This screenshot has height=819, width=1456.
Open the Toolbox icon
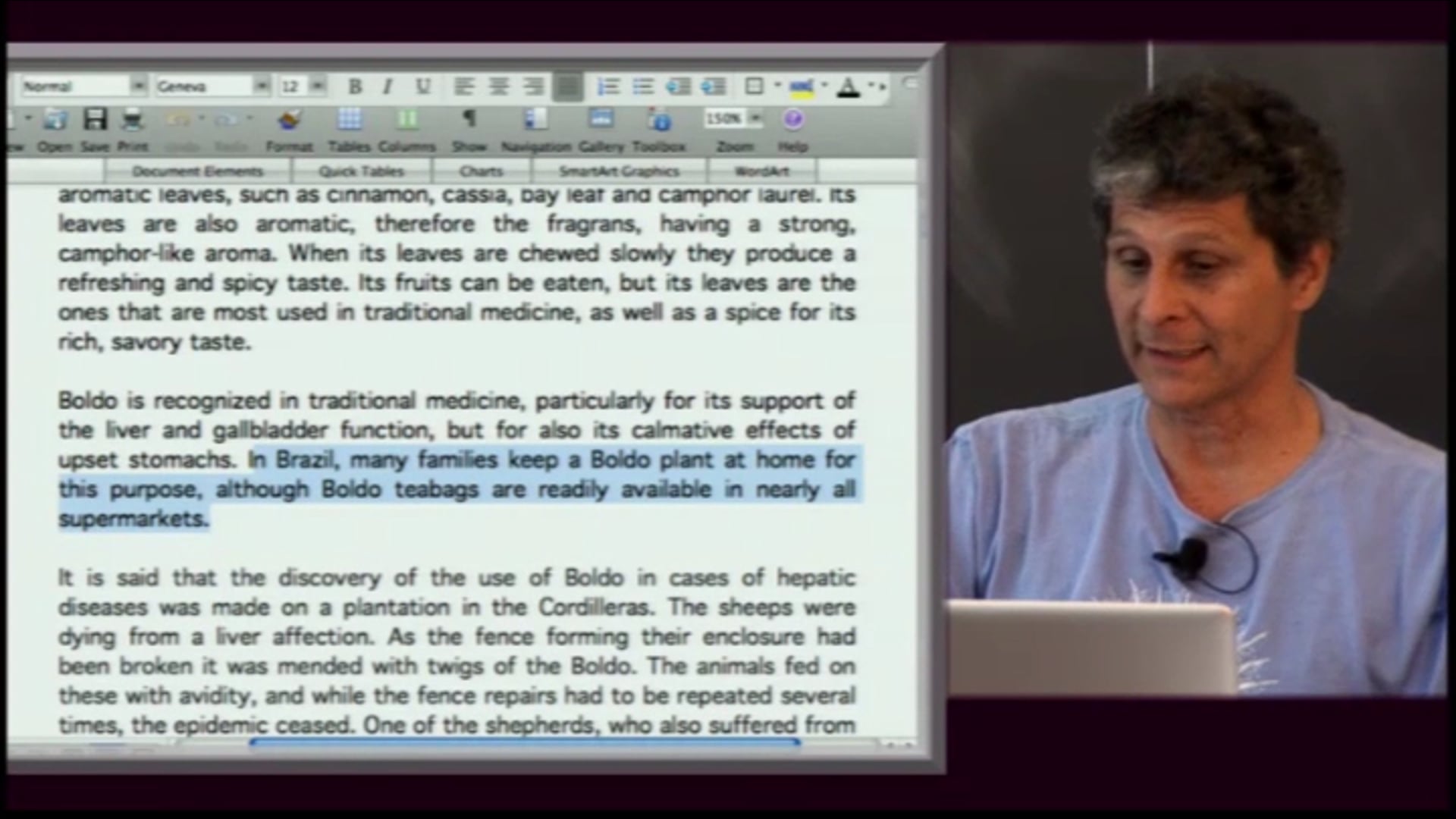pyautogui.click(x=659, y=120)
